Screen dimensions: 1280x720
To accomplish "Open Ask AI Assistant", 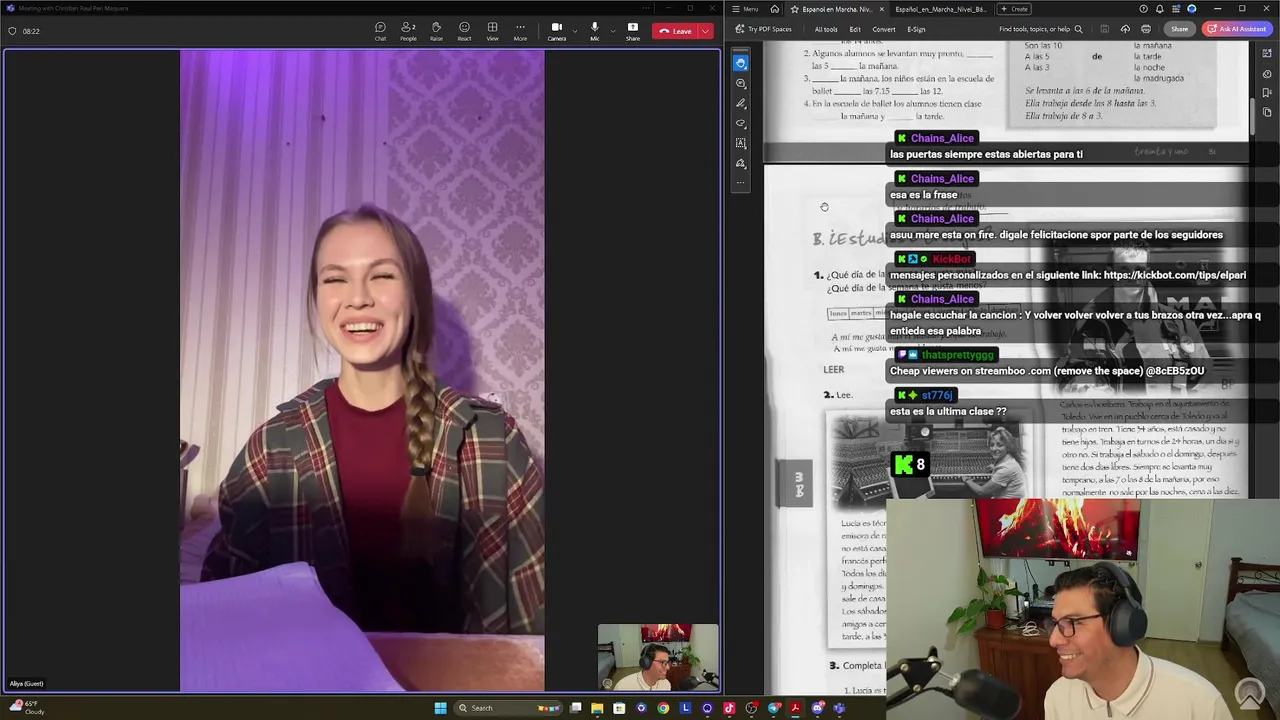I will (x=1237, y=29).
